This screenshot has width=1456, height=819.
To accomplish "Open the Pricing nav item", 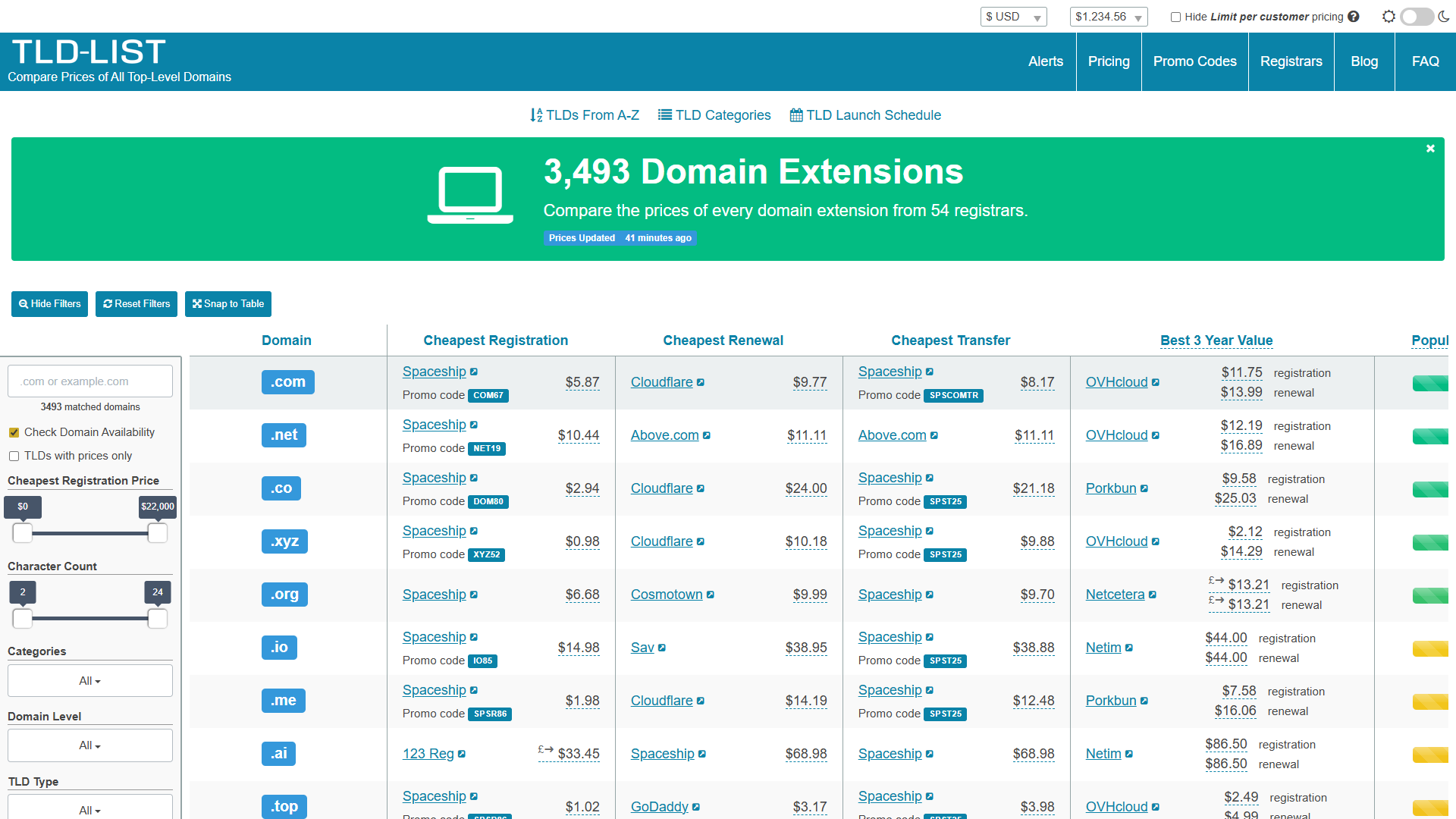I will click(1109, 61).
